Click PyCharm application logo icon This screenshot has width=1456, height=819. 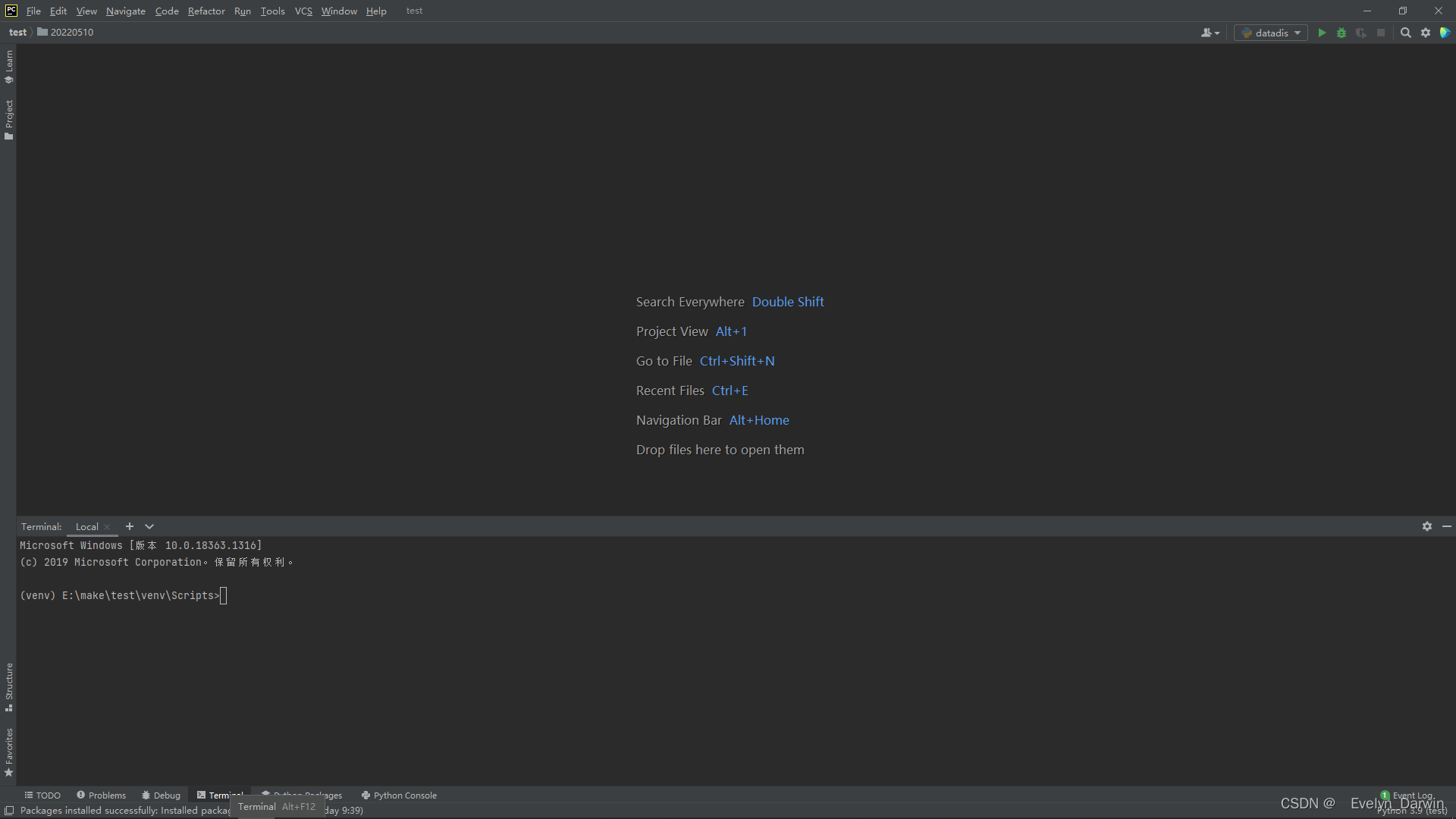point(11,11)
